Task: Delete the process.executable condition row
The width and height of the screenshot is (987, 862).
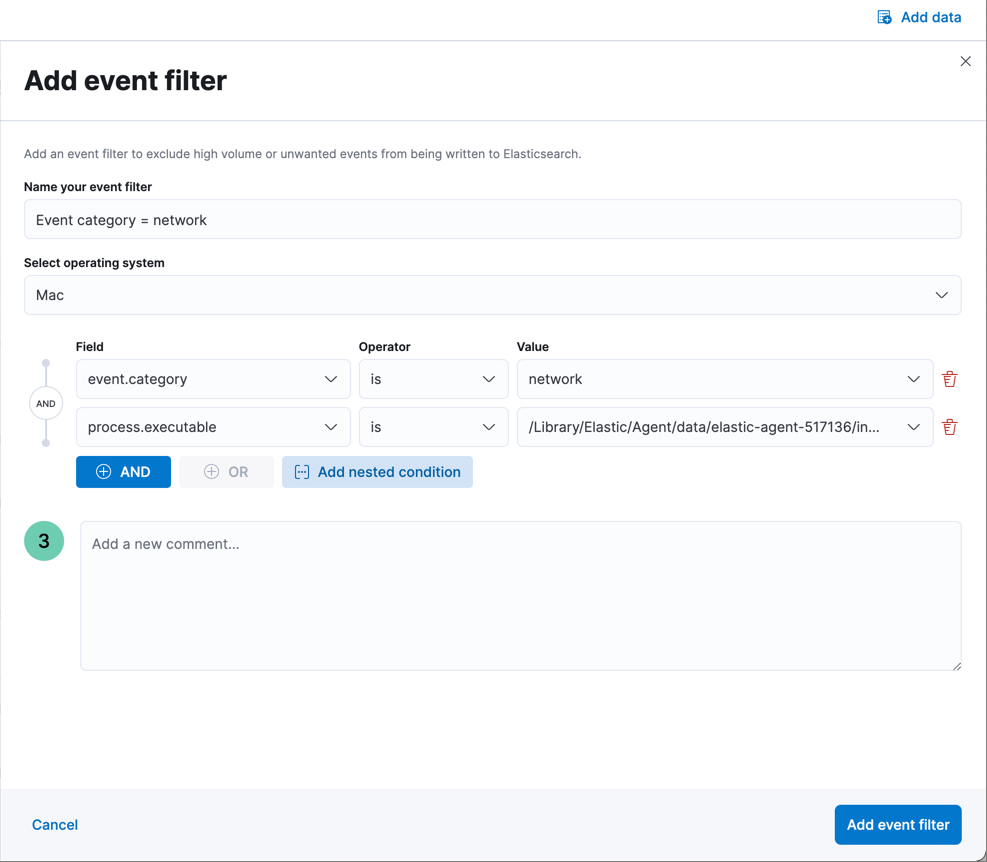Action: pyautogui.click(x=948, y=427)
